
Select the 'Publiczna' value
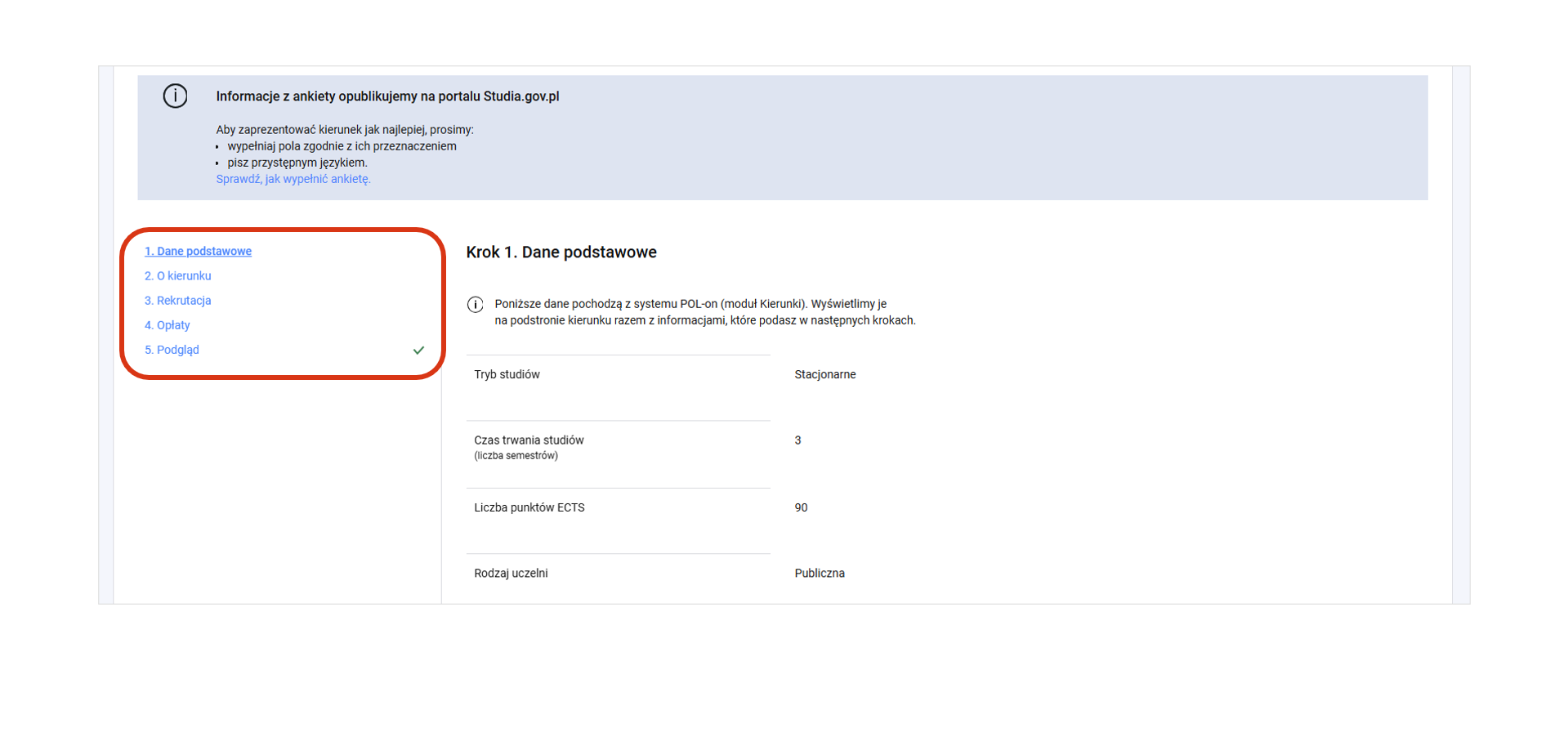(819, 574)
